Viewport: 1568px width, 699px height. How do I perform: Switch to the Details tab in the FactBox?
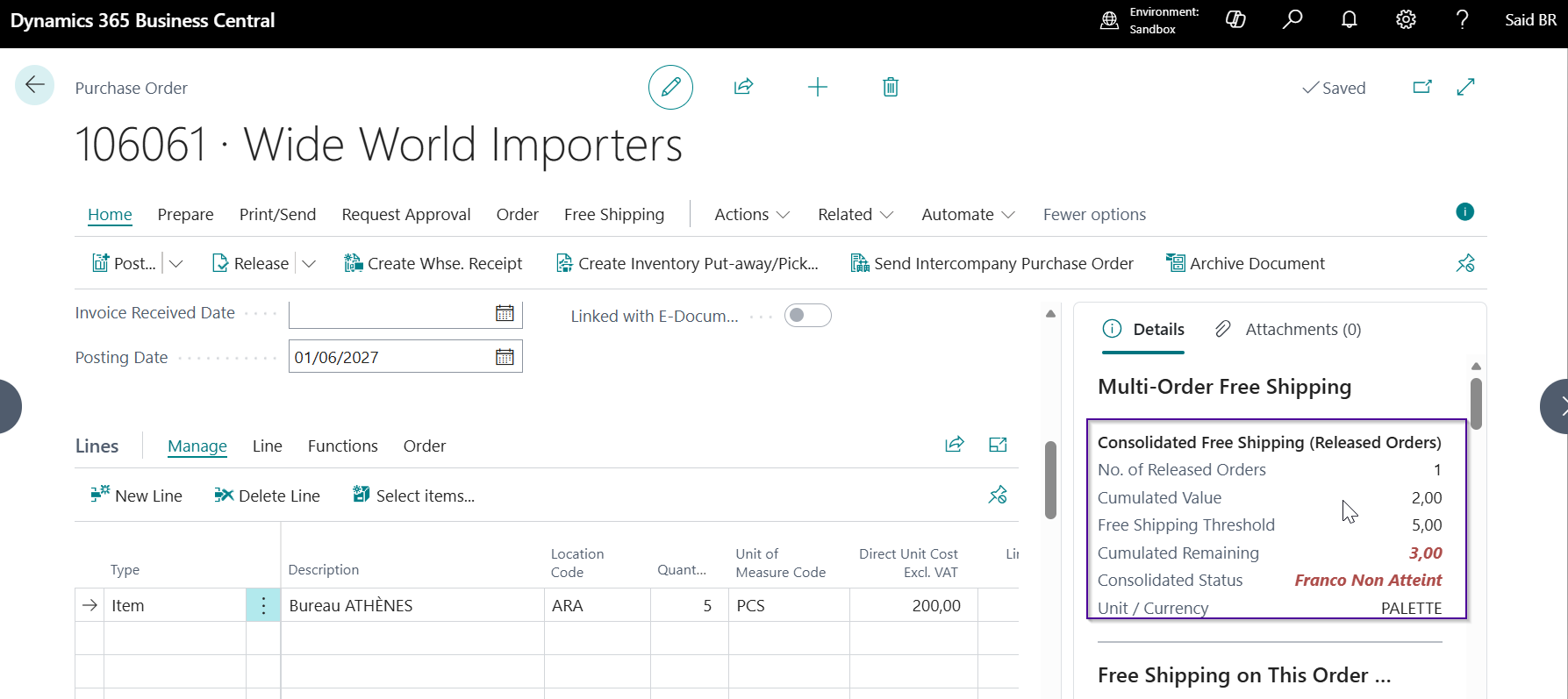[x=1143, y=330]
